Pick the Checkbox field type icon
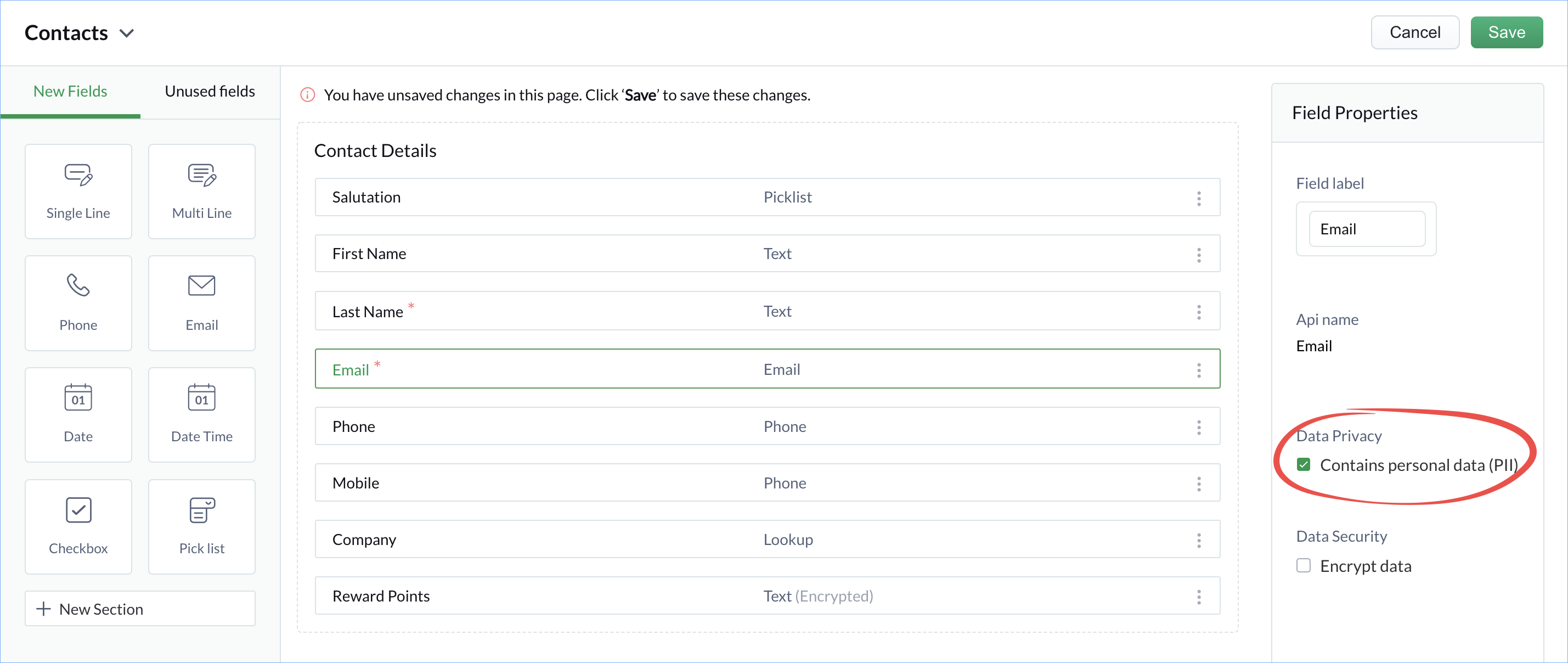The image size is (1568, 663). (78, 510)
